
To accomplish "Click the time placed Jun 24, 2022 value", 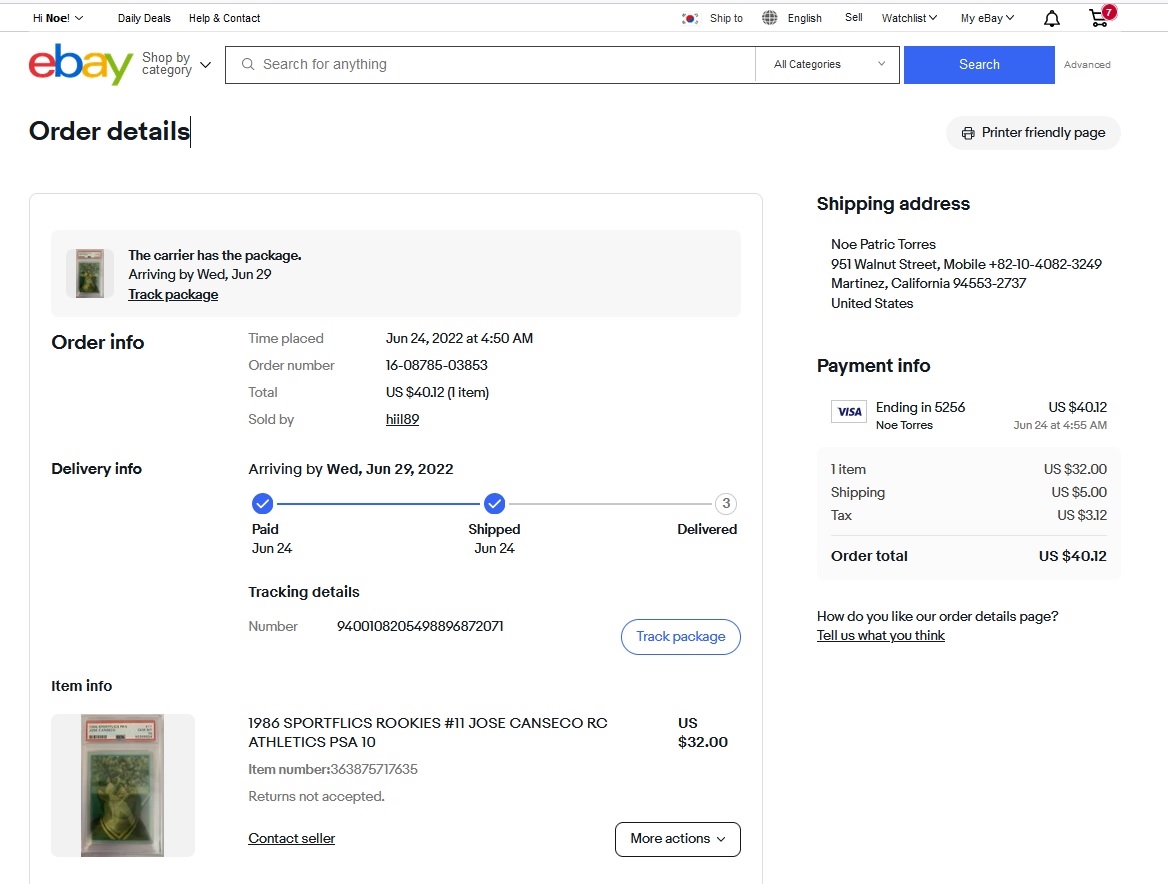I will coord(460,339).
